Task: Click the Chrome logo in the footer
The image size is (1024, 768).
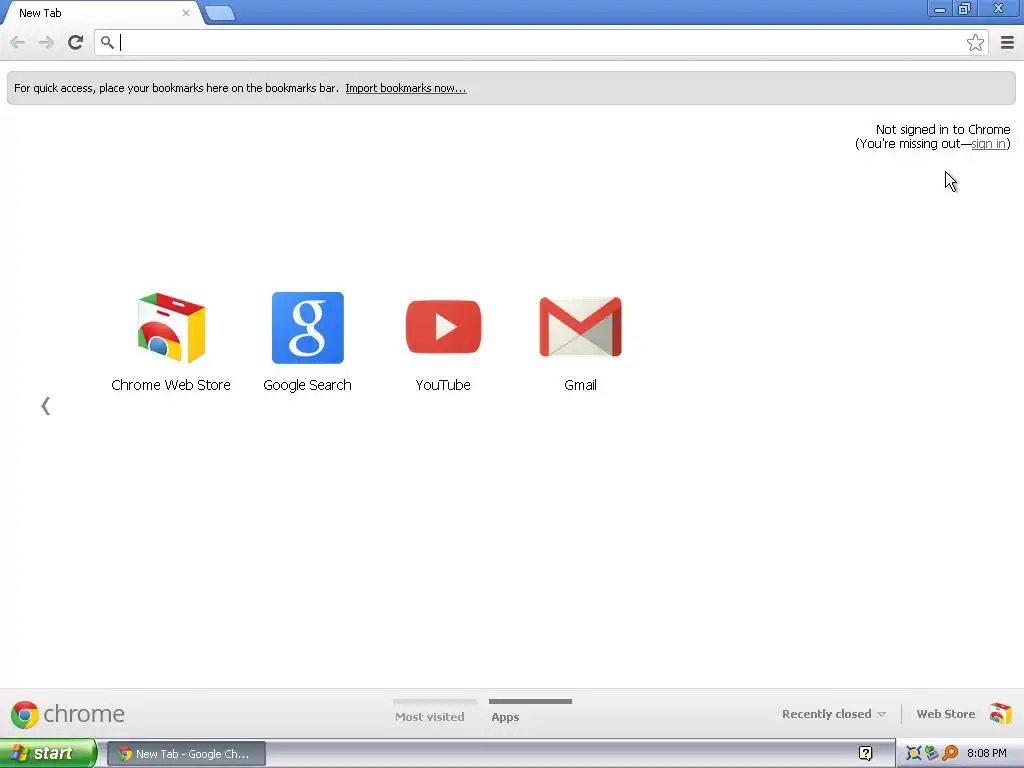Action: pyautogui.click(x=25, y=714)
